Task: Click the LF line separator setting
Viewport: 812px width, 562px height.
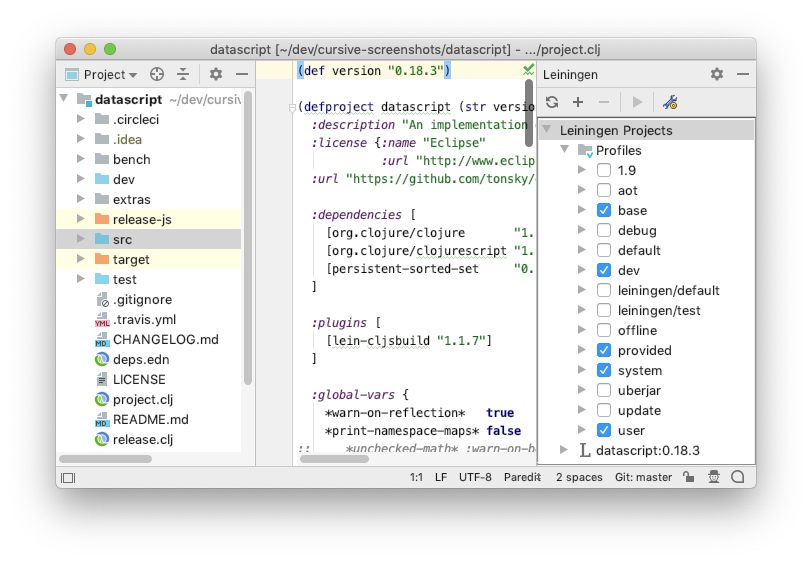Action: pyautogui.click(x=441, y=477)
